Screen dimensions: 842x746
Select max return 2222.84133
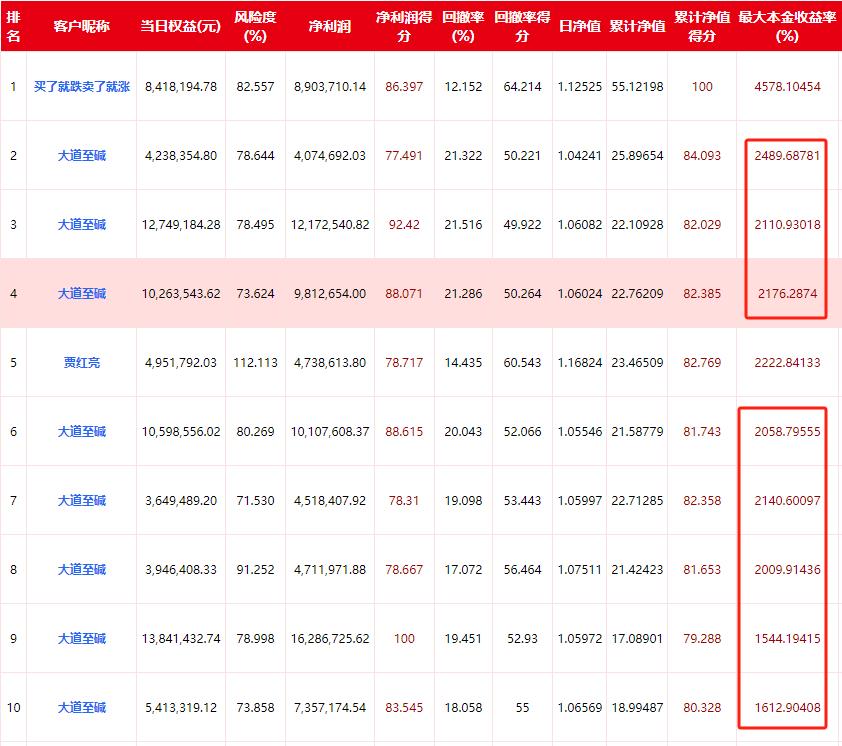tap(787, 363)
